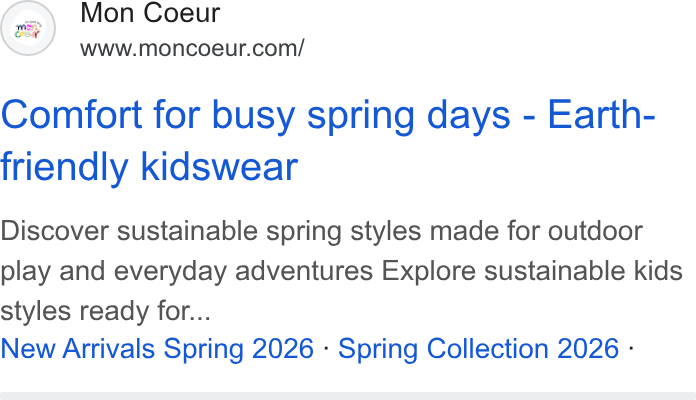
Task: Click the "play and everyday adventures" description text
Action: [186, 271]
